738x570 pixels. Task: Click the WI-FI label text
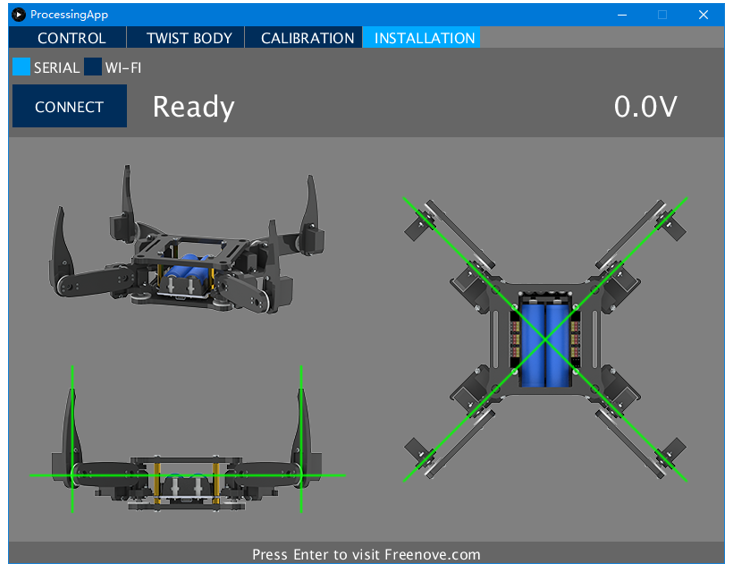tap(123, 68)
